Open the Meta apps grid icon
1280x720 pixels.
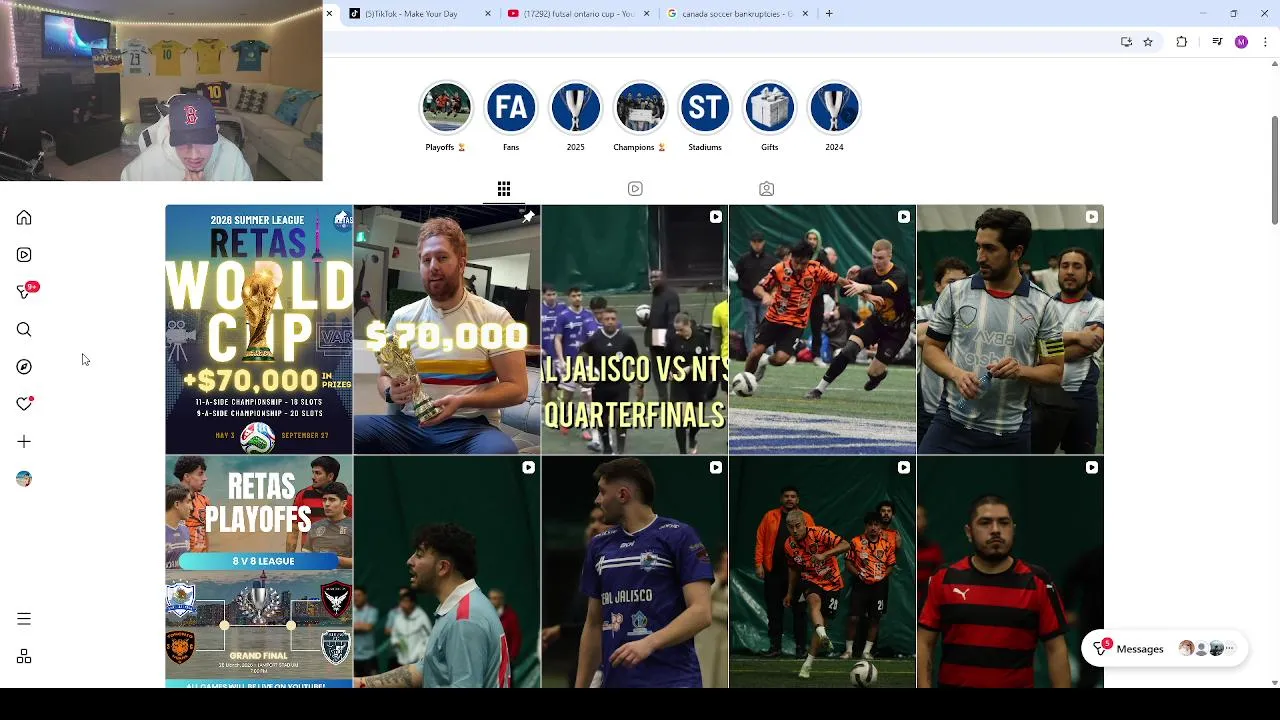pos(24,657)
